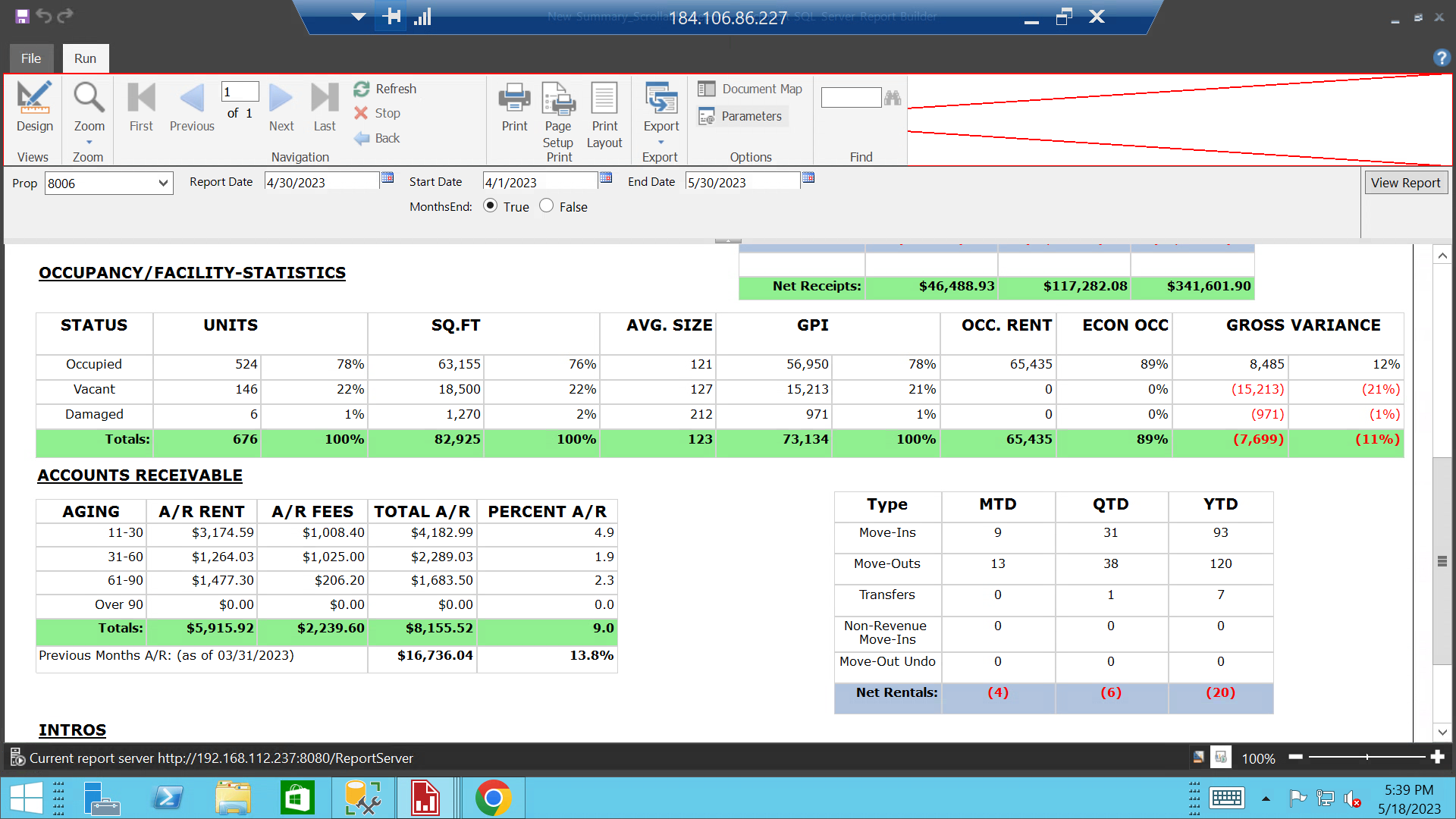Select MonthsEnd False radio button

pyautogui.click(x=547, y=206)
